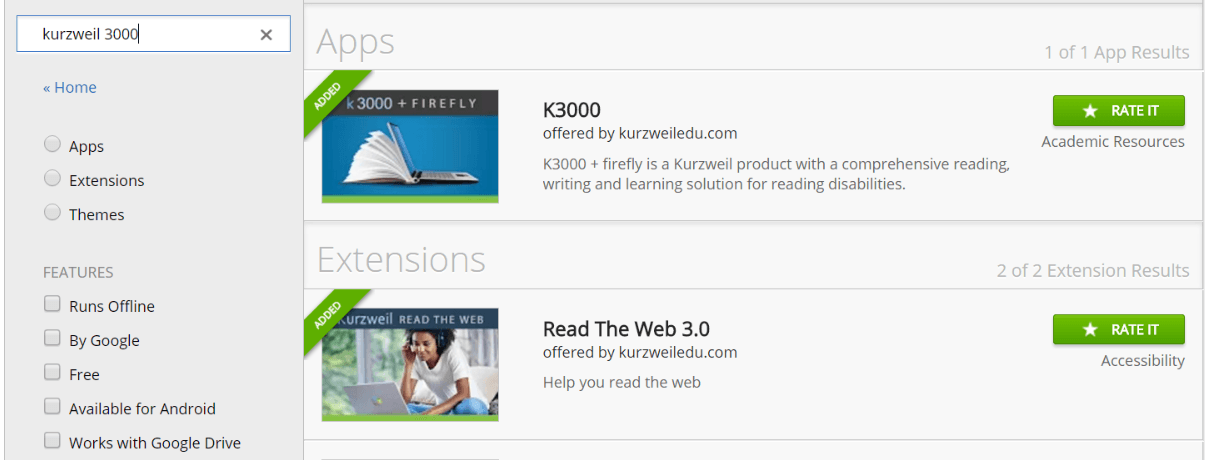
Task: Select the Apps radio button
Action: tap(52, 145)
